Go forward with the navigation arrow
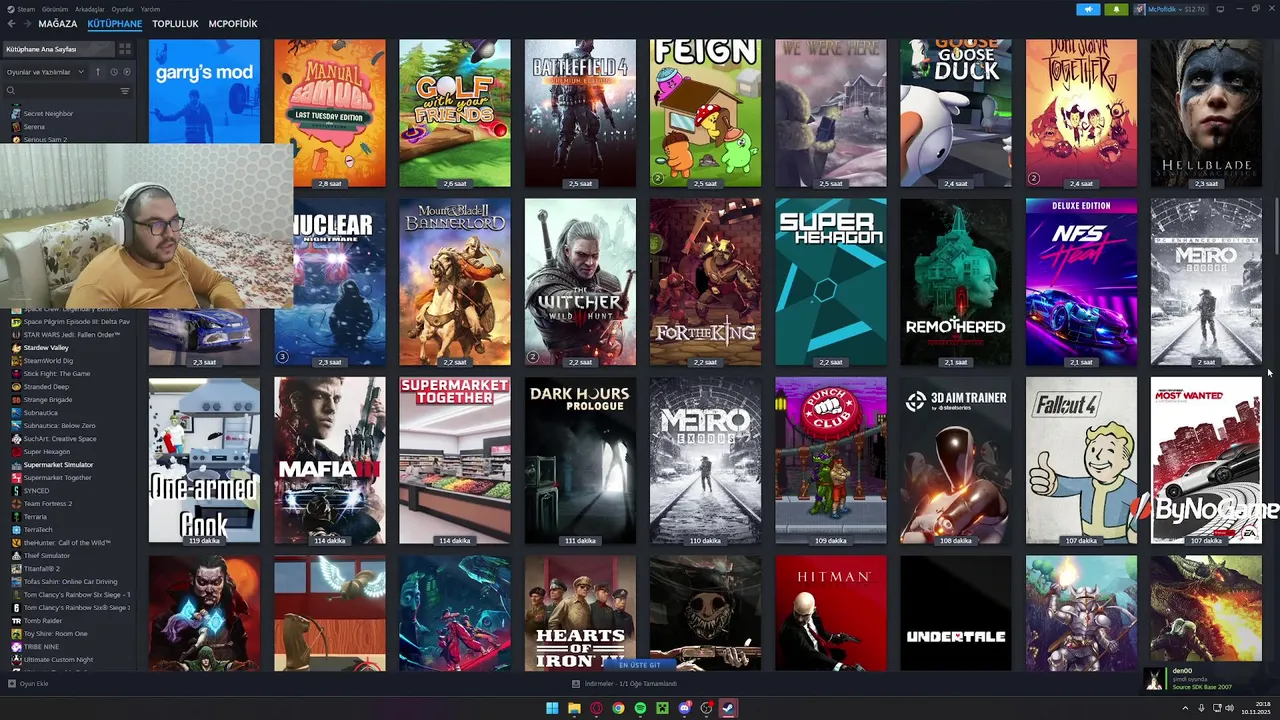This screenshot has width=1280, height=720. (26, 23)
